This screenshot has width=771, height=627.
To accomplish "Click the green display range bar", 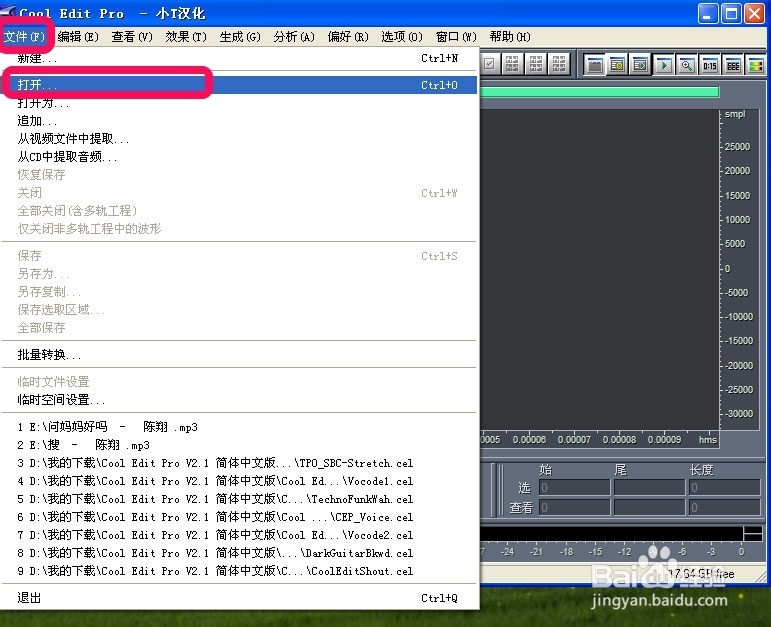I will [599, 92].
